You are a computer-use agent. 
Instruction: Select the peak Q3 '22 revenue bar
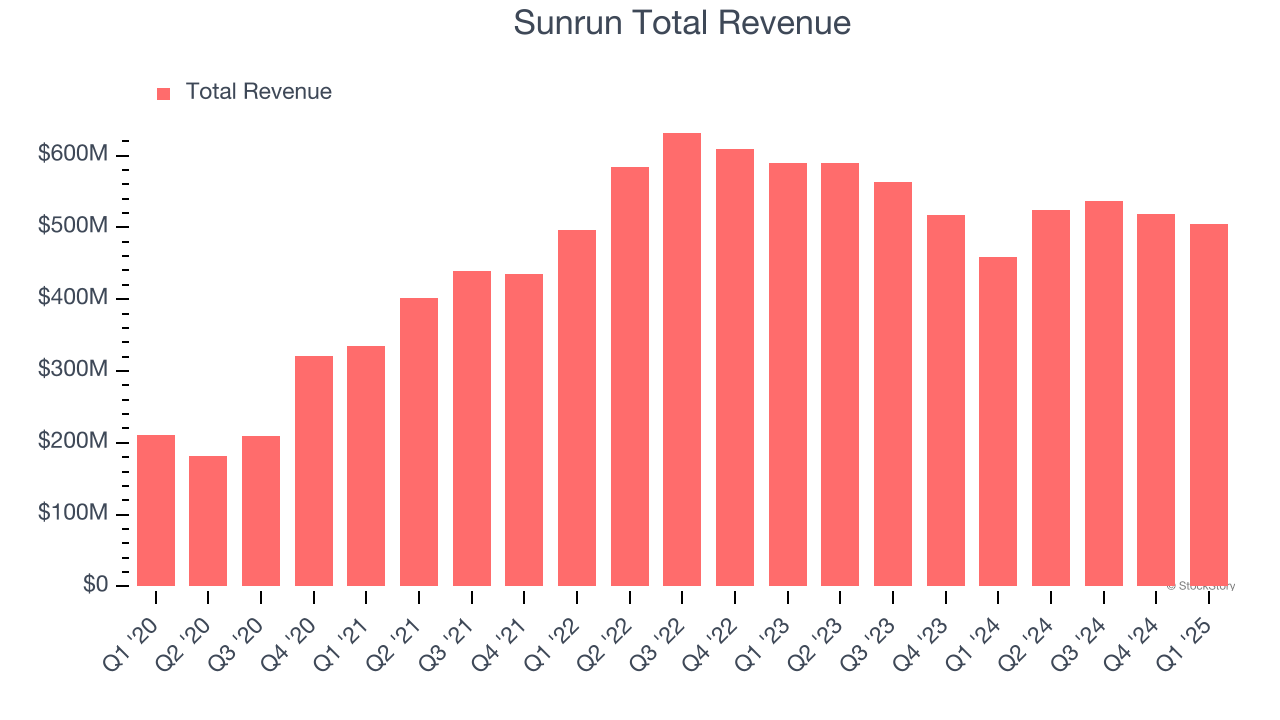point(682,360)
